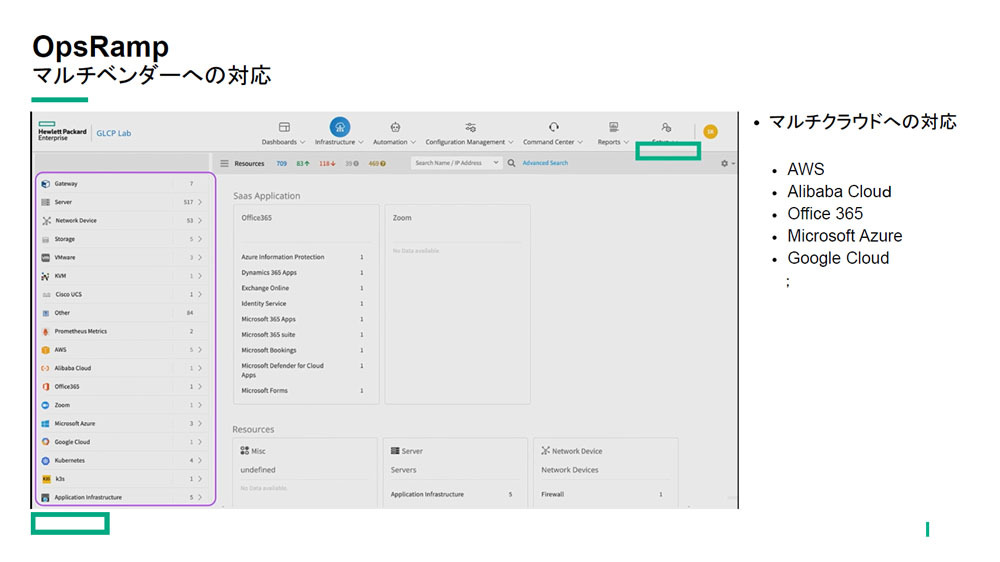This screenshot has width=1000, height=562.
Task: Expand the VMware row chevron
Action: pos(200,258)
